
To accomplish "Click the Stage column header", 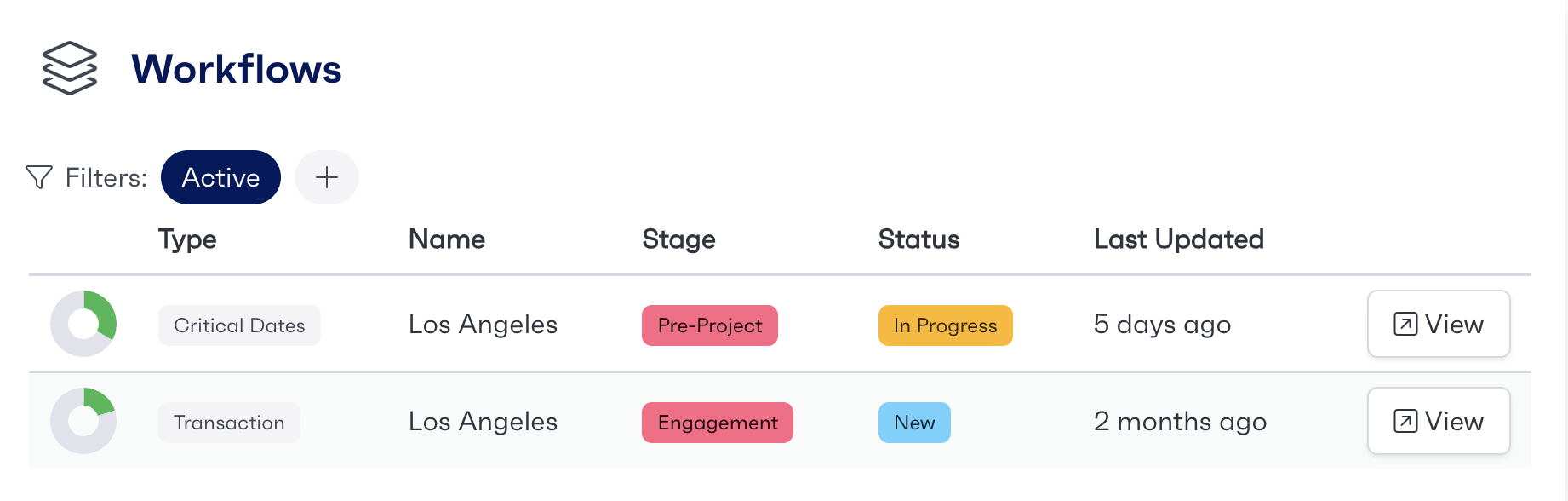I will pyautogui.click(x=678, y=239).
